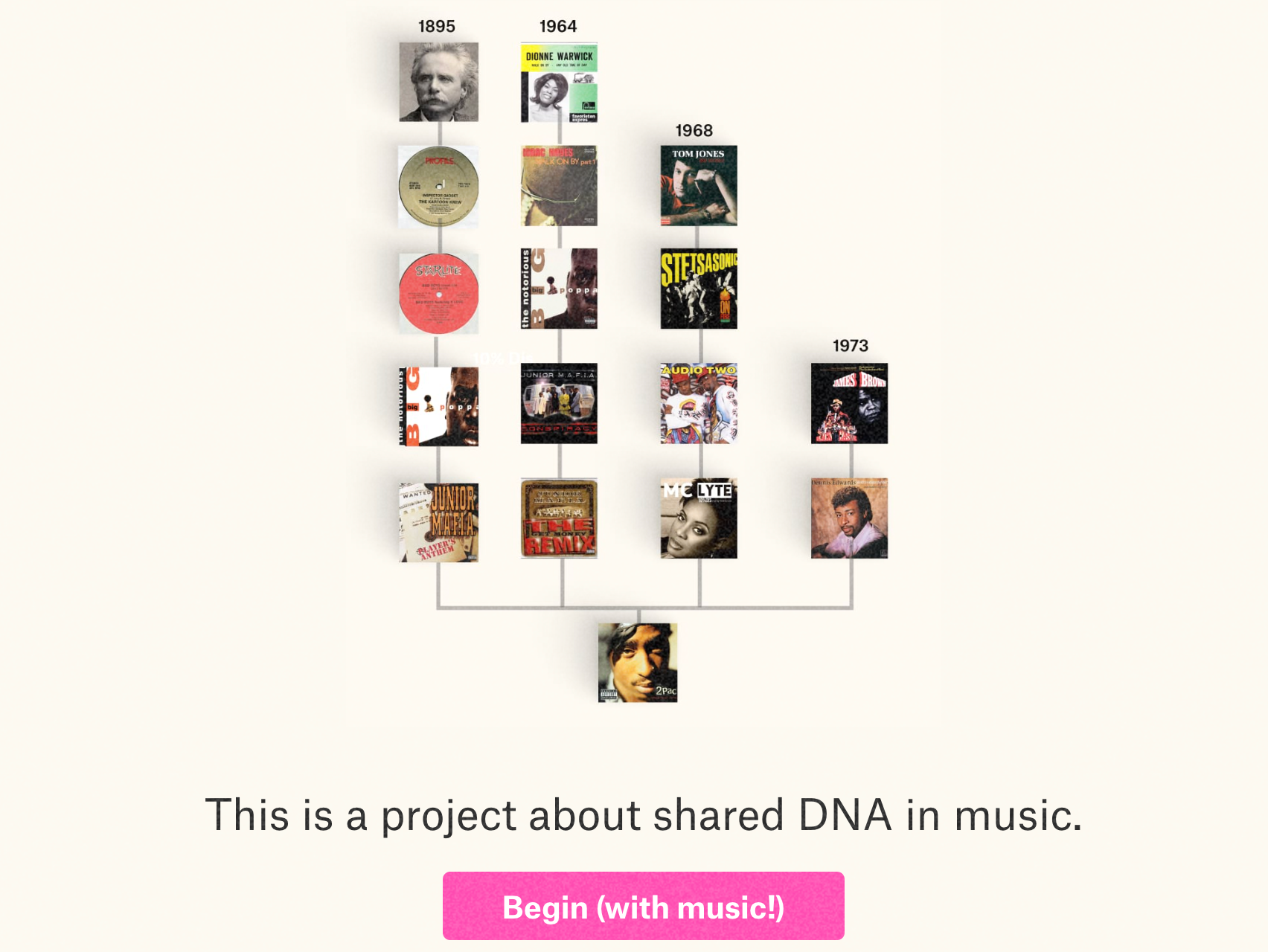Select the Audio Two album cover
The image size is (1268, 952).
click(699, 403)
